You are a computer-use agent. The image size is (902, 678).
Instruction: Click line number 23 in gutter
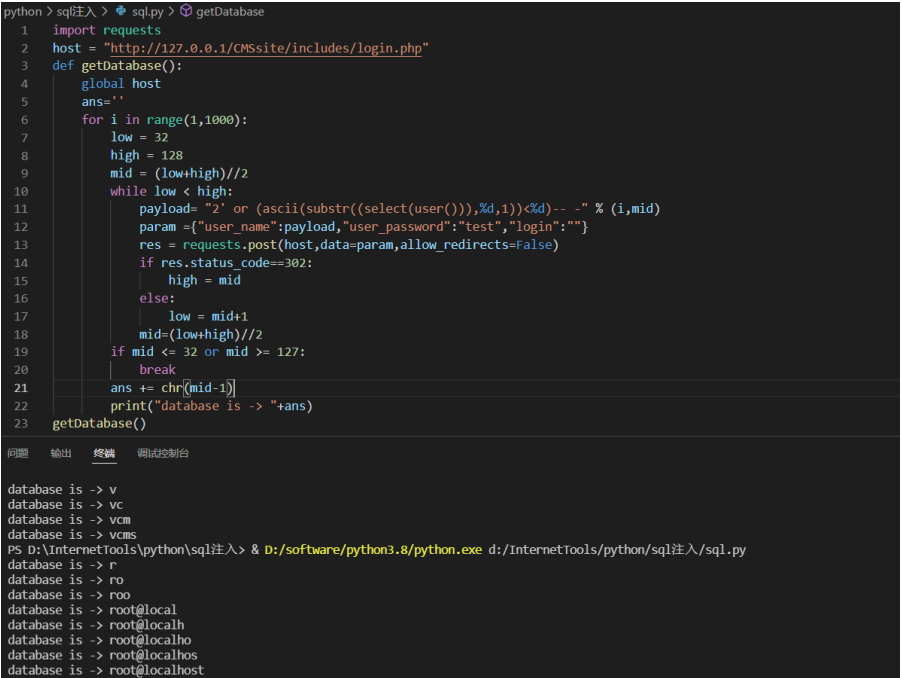(21, 424)
